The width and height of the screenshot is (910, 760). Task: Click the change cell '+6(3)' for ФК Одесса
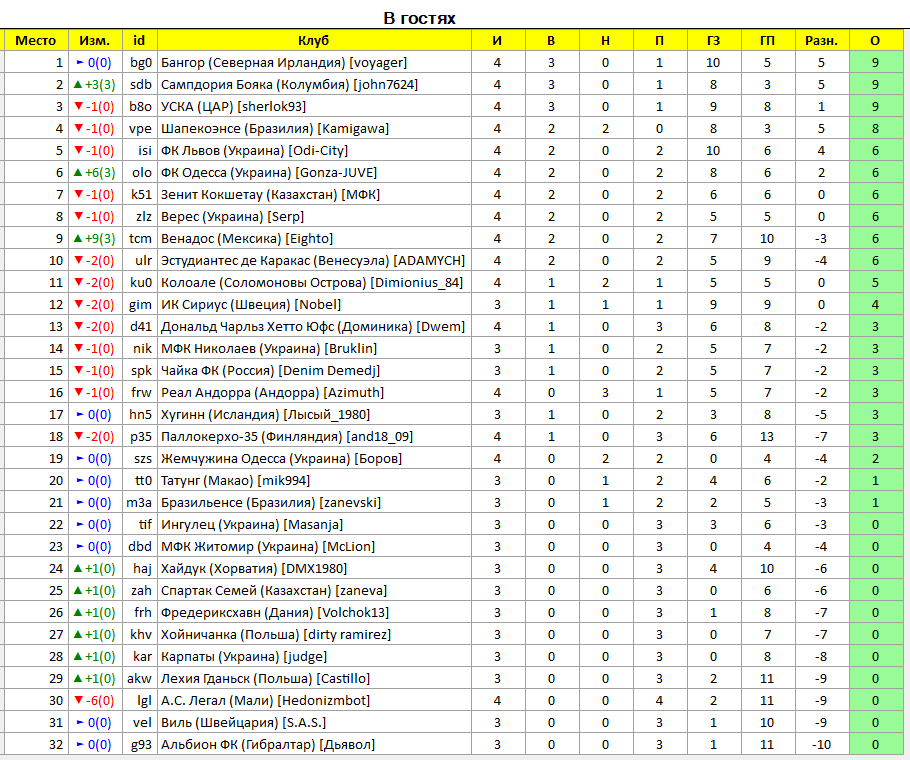click(x=95, y=173)
